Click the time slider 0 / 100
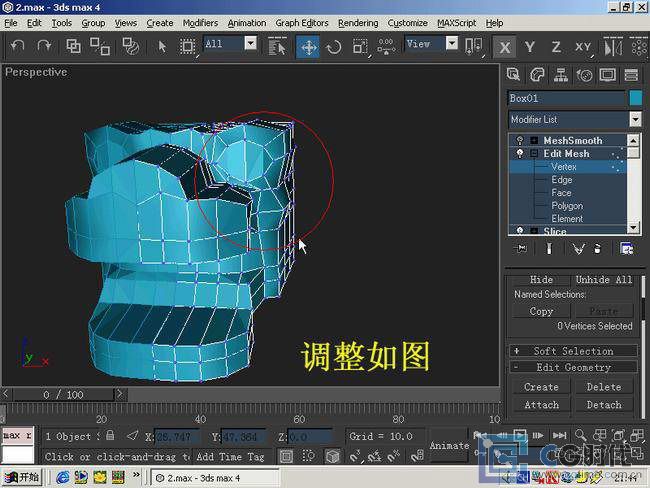 tap(63, 394)
